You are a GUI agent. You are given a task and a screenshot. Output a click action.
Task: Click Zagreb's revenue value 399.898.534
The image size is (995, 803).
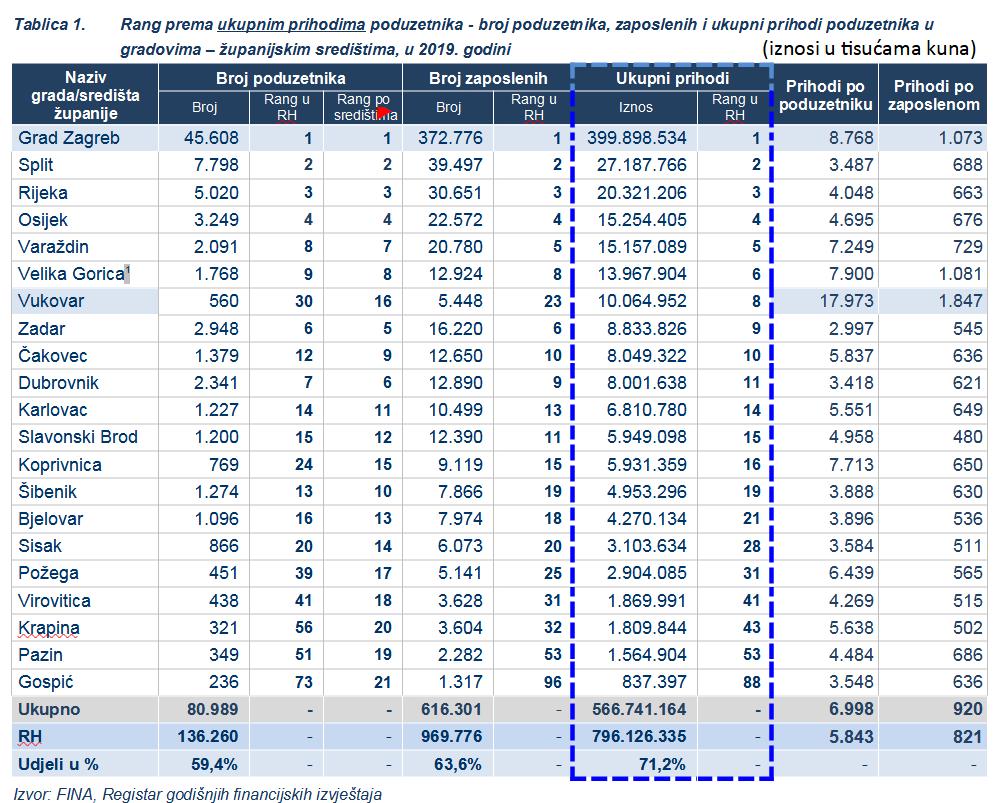click(636, 138)
